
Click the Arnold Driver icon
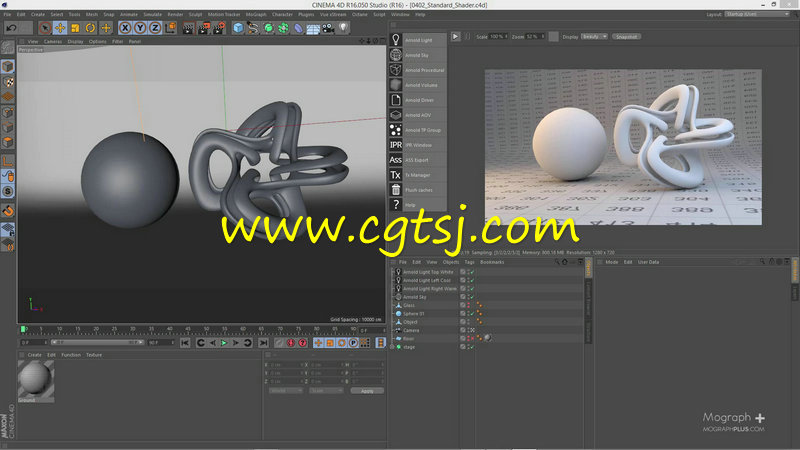click(396, 100)
